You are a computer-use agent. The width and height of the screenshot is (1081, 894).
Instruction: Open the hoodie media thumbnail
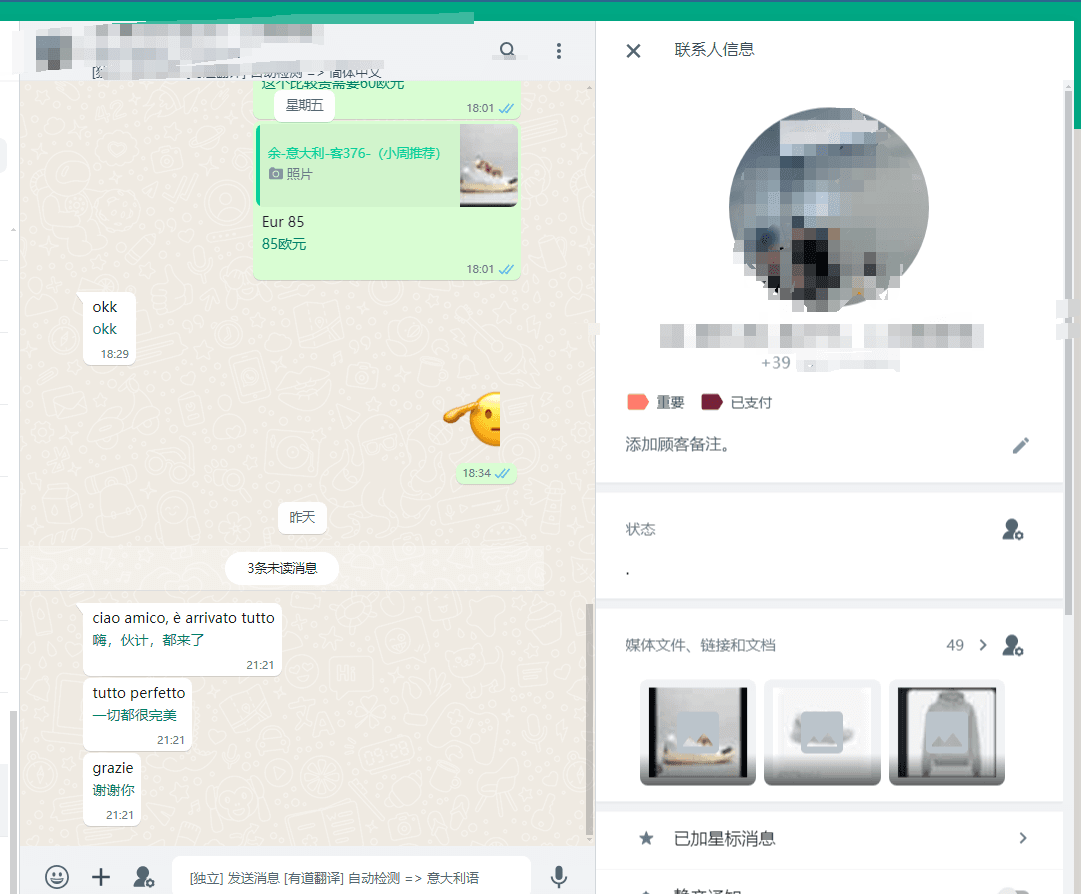click(x=946, y=732)
